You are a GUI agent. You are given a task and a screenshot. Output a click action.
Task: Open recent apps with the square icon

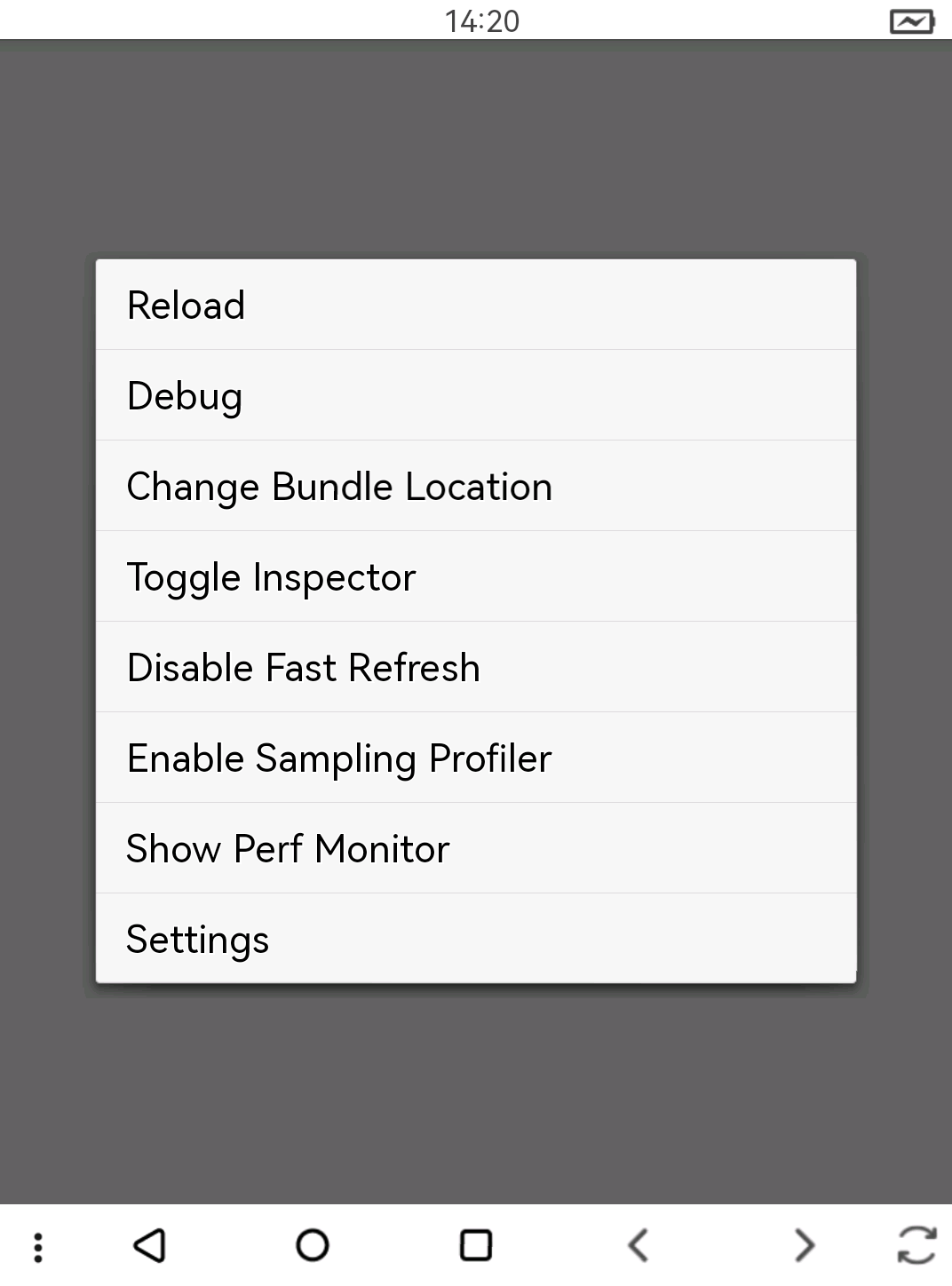(476, 1244)
